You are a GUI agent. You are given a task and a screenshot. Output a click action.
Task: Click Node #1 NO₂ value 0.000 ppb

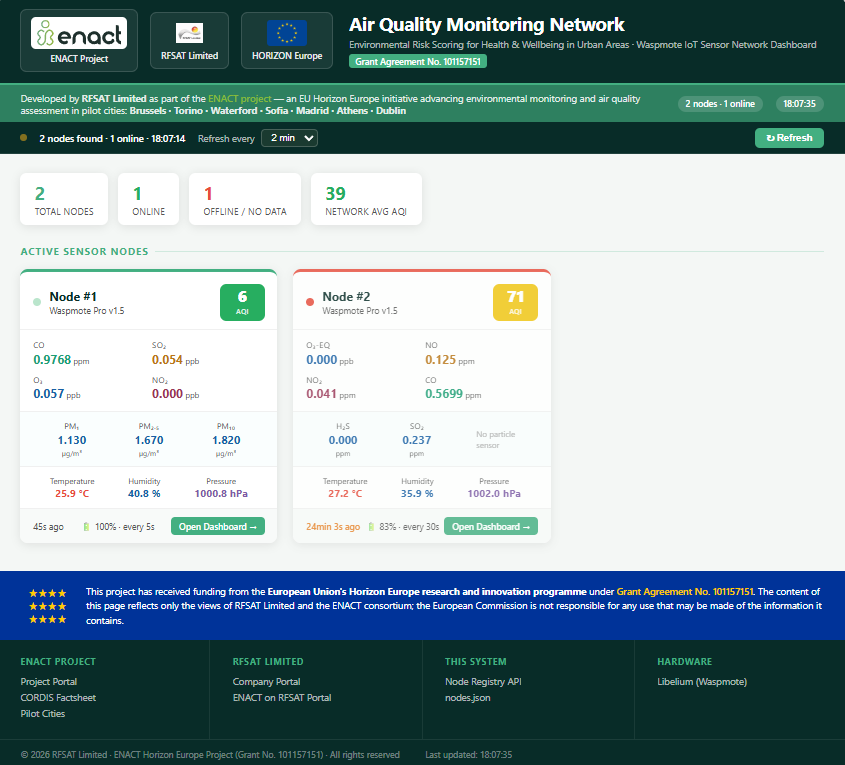point(175,394)
